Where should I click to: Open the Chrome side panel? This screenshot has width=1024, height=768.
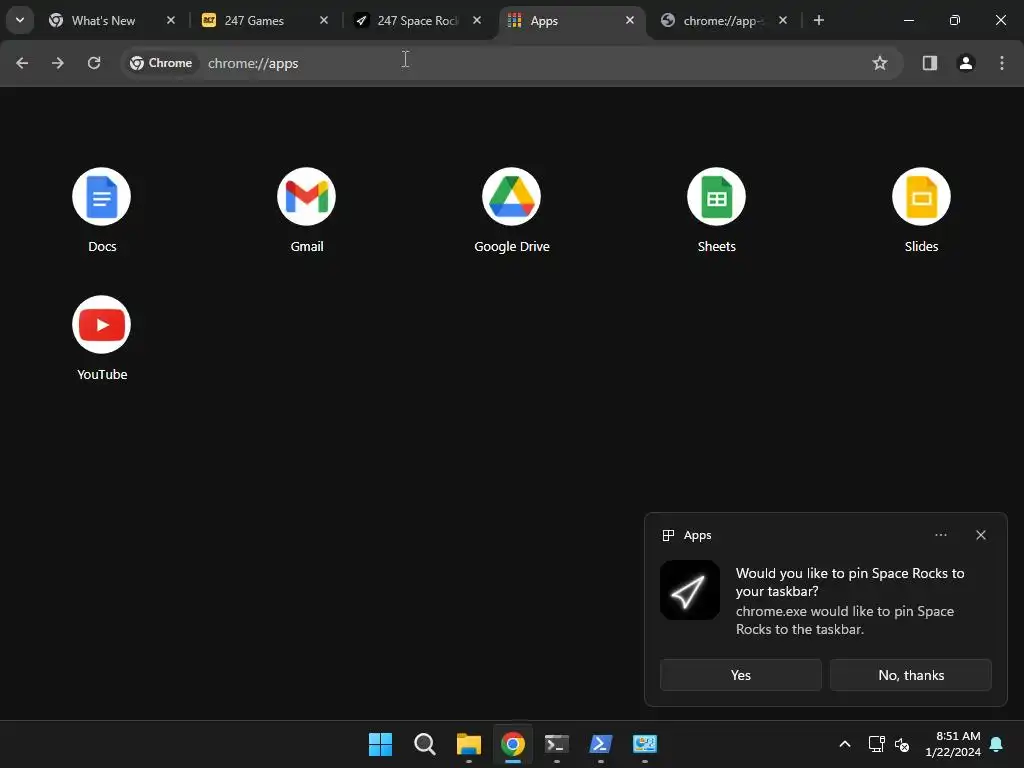929,63
